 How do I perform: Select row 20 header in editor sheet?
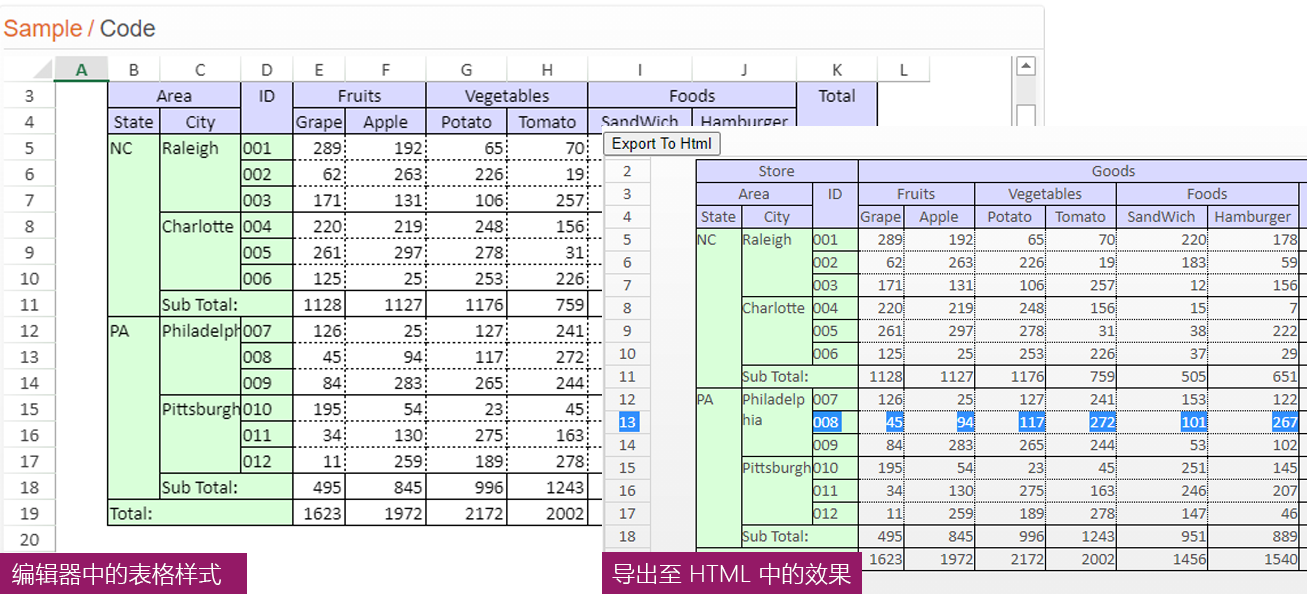[x=29, y=539]
